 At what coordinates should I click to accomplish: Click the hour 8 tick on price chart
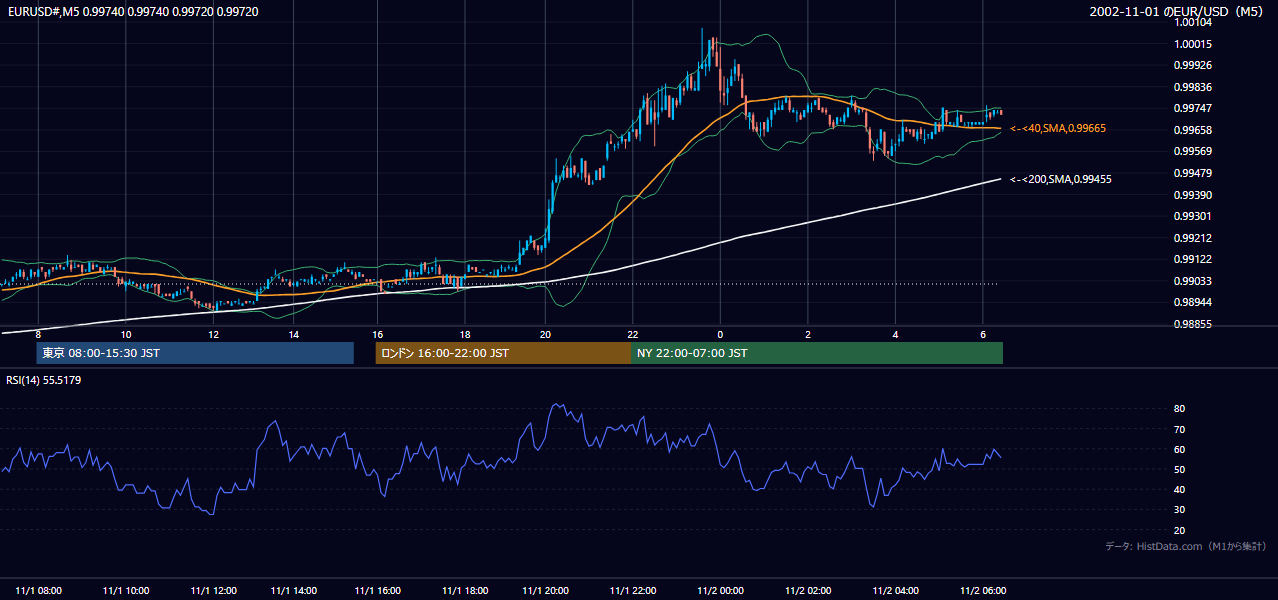click(x=38, y=334)
